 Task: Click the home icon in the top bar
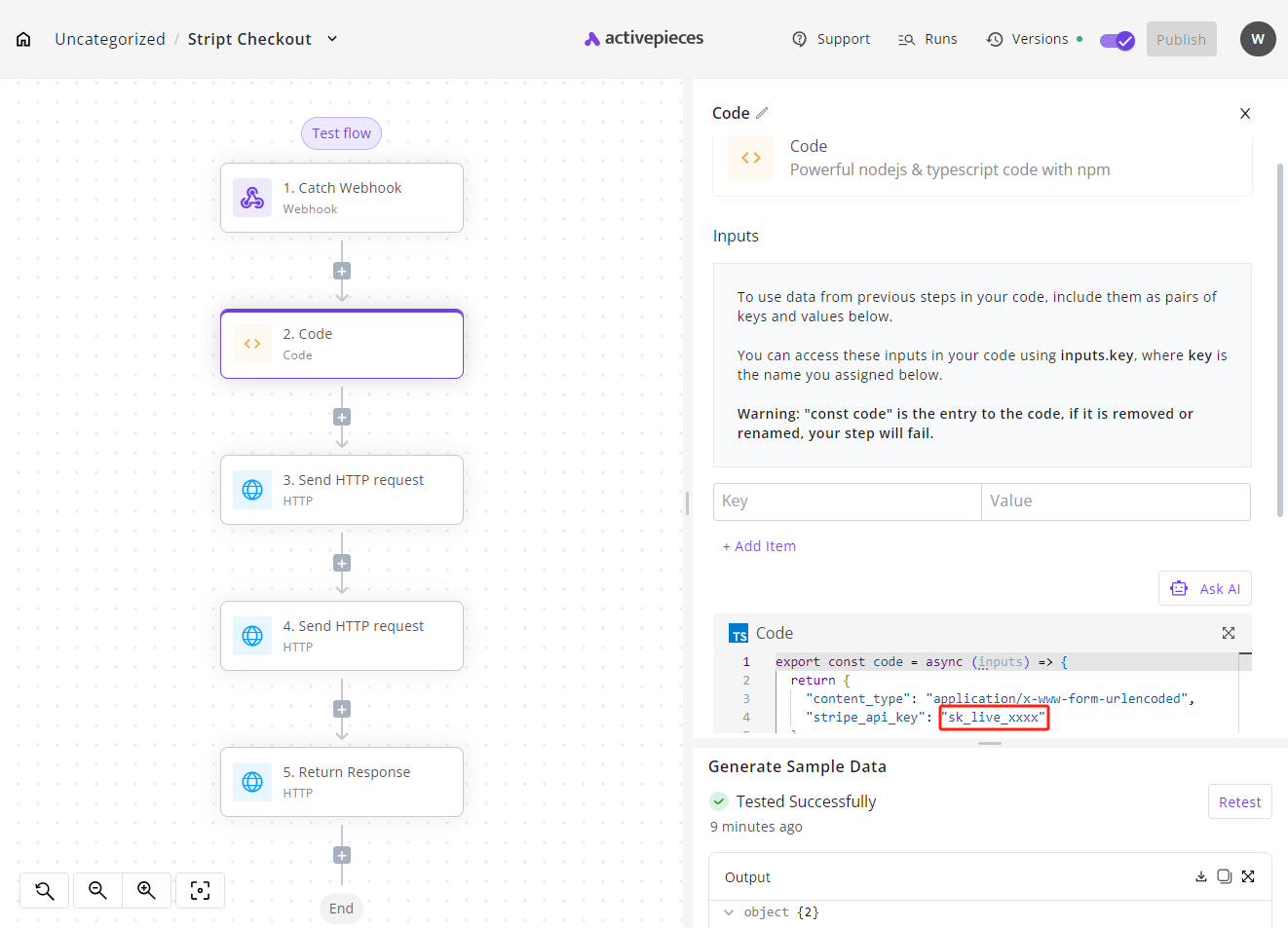tap(23, 39)
